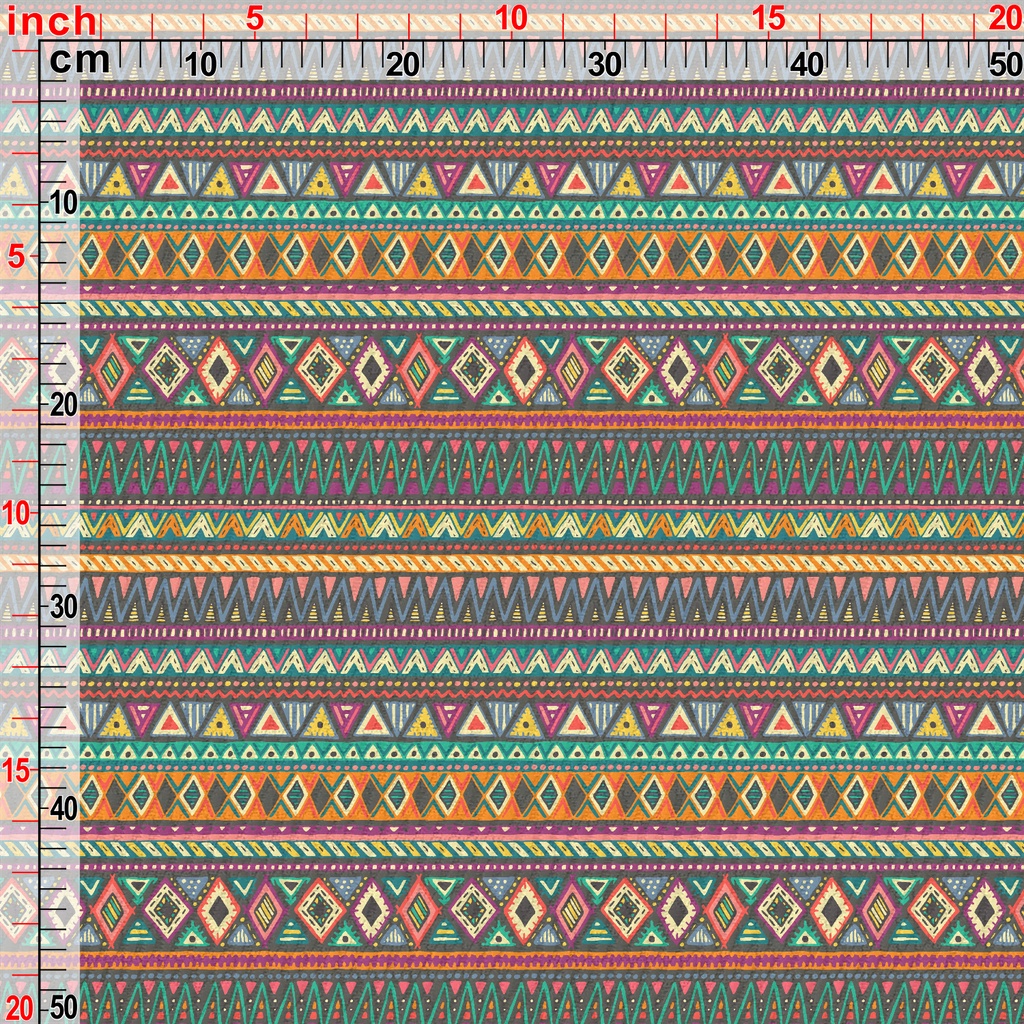Viewport: 1024px width, 1024px height.
Task: Pick the red "5" on the left inch ruler
Action: click(x=17, y=257)
